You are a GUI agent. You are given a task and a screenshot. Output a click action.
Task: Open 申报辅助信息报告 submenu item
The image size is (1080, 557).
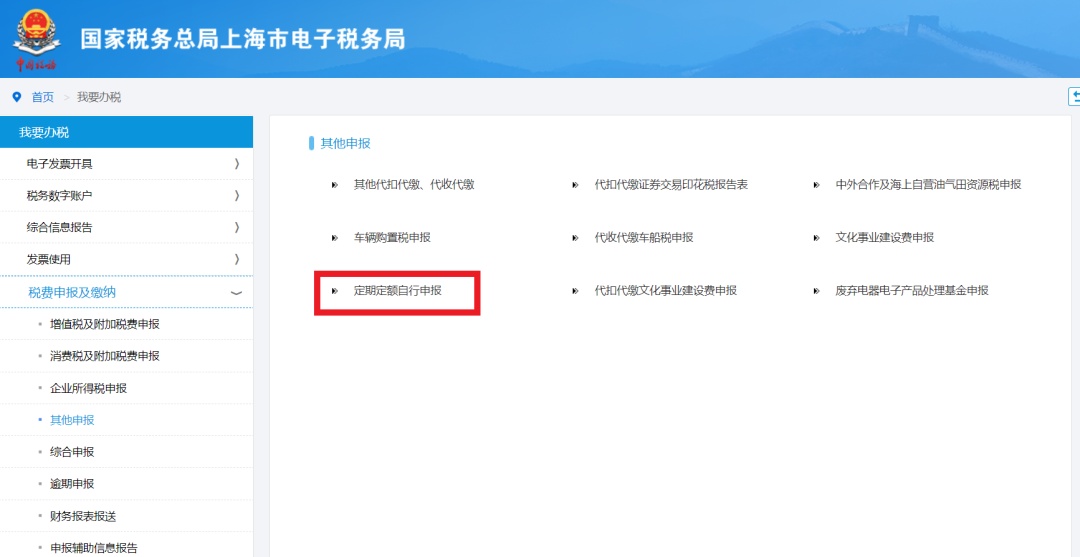94,548
